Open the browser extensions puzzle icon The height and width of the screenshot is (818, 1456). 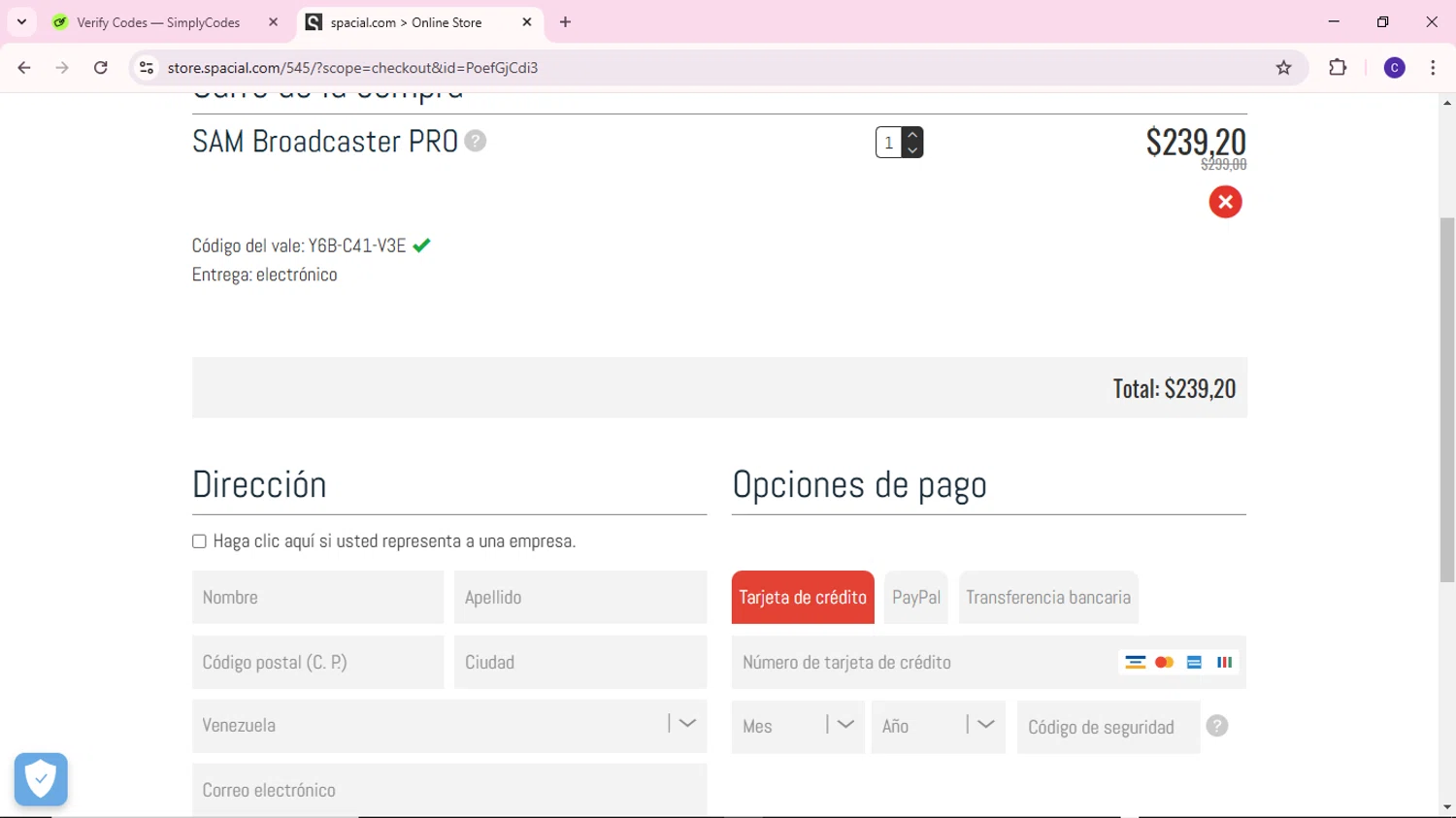coord(1338,68)
